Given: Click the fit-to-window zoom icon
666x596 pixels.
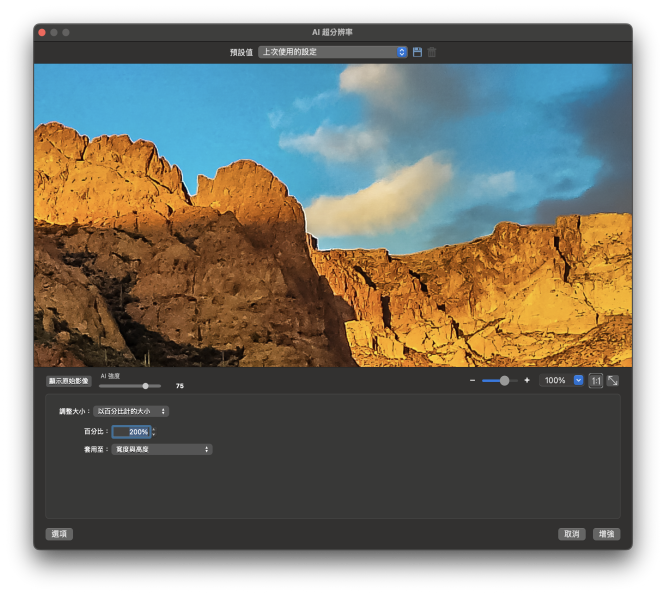Looking at the screenshot, I should click(x=613, y=381).
